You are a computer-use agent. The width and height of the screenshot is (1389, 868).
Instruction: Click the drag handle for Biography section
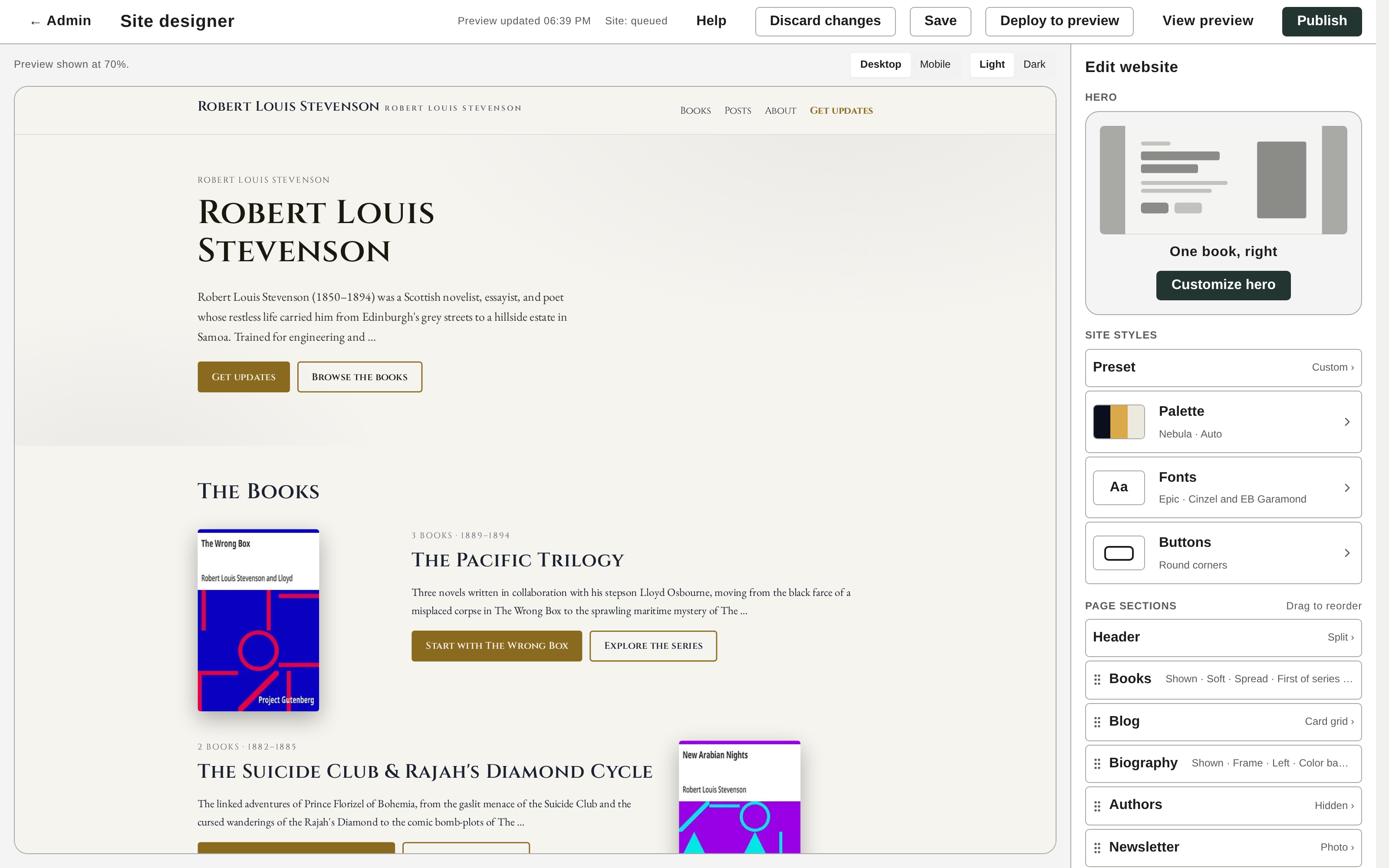1097,763
